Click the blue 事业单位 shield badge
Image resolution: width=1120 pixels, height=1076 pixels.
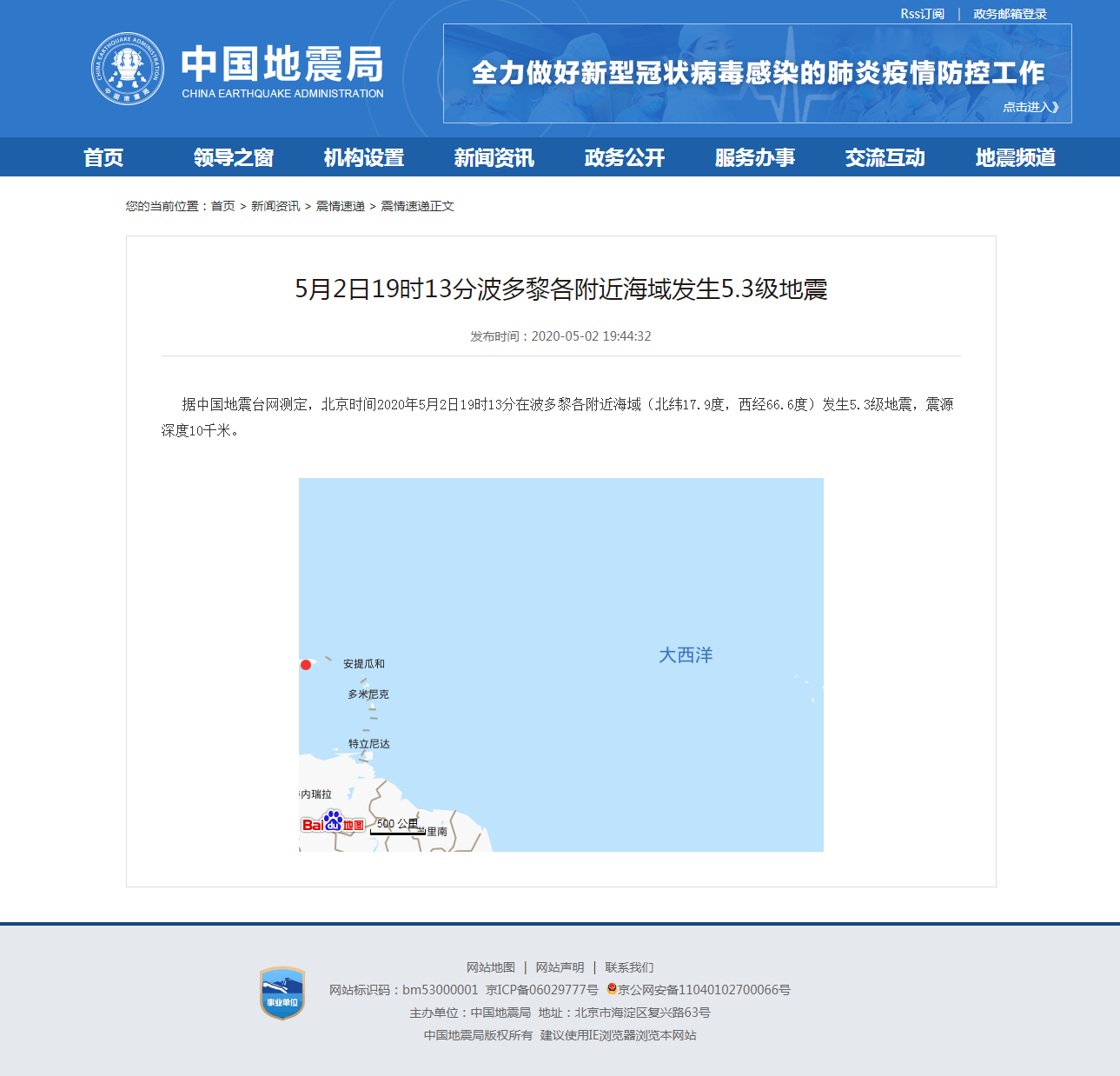point(282,993)
